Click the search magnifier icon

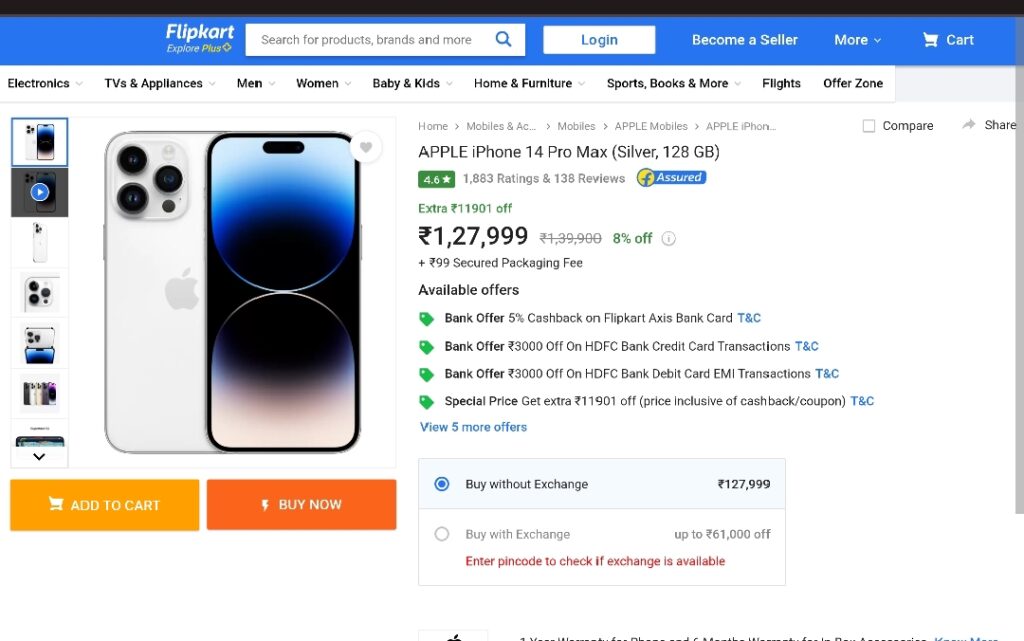pyautogui.click(x=503, y=39)
